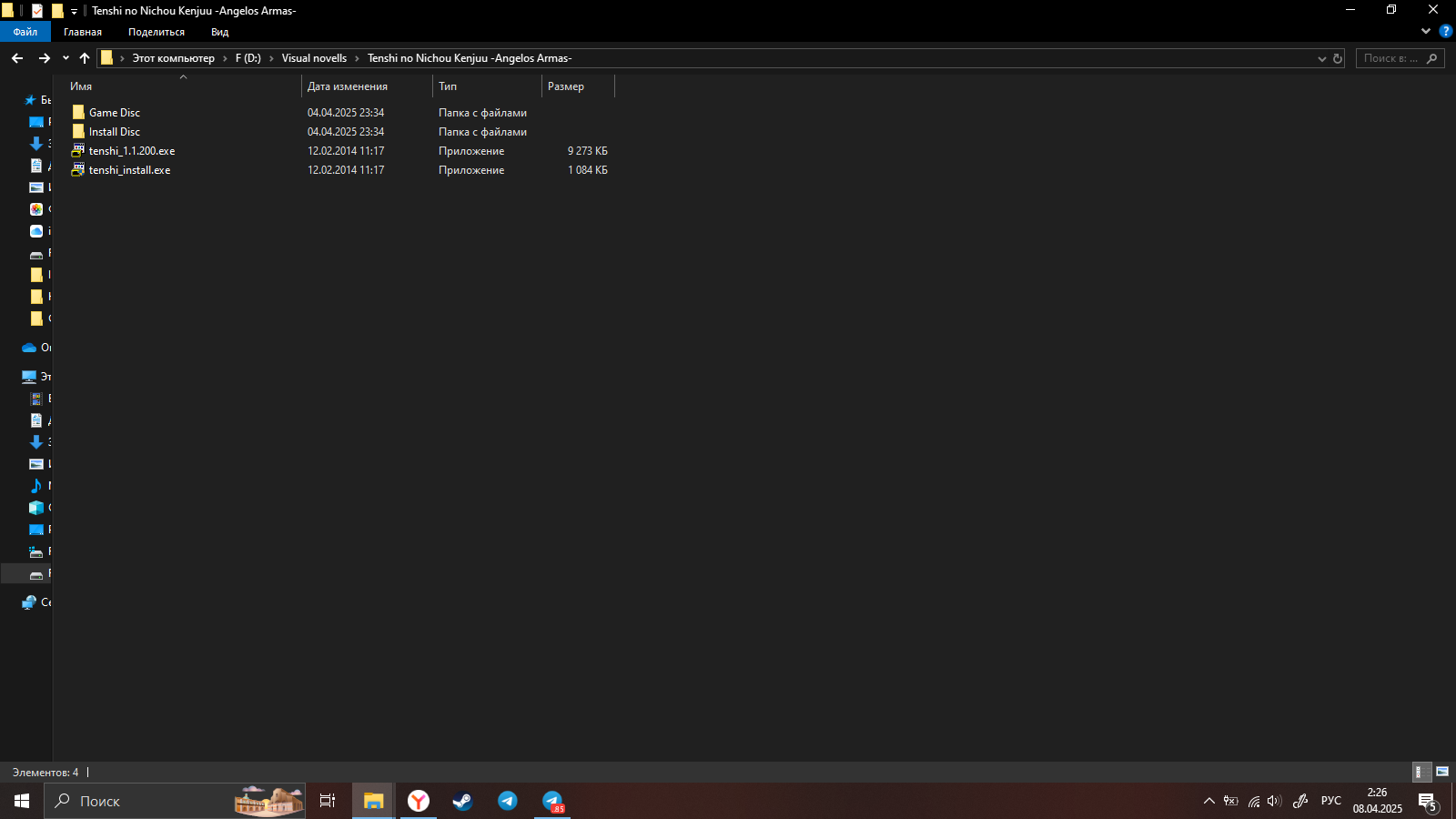
Task: Open the Файл tab
Action: (25, 32)
